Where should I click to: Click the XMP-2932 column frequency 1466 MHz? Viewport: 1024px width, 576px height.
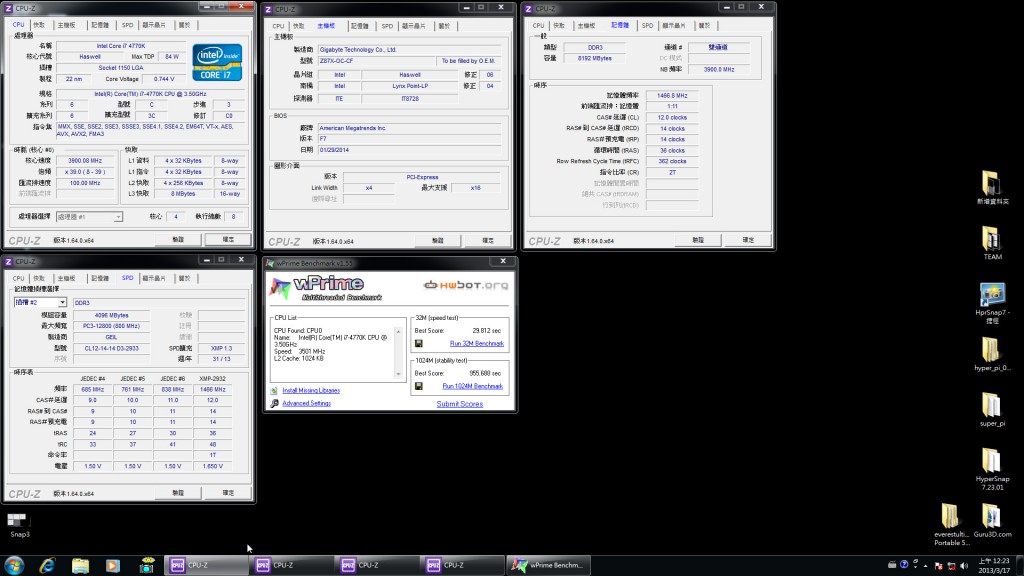coord(212,389)
